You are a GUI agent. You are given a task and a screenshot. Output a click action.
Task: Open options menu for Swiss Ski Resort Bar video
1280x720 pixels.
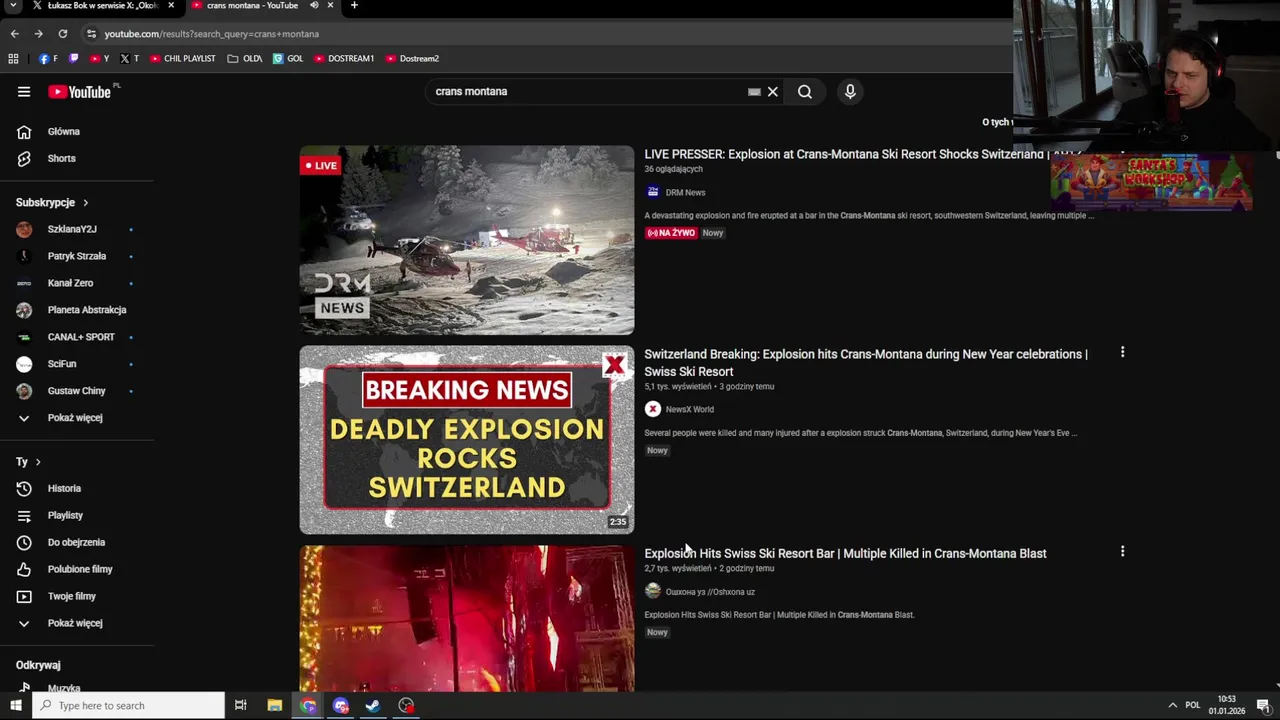[x=1122, y=551]
